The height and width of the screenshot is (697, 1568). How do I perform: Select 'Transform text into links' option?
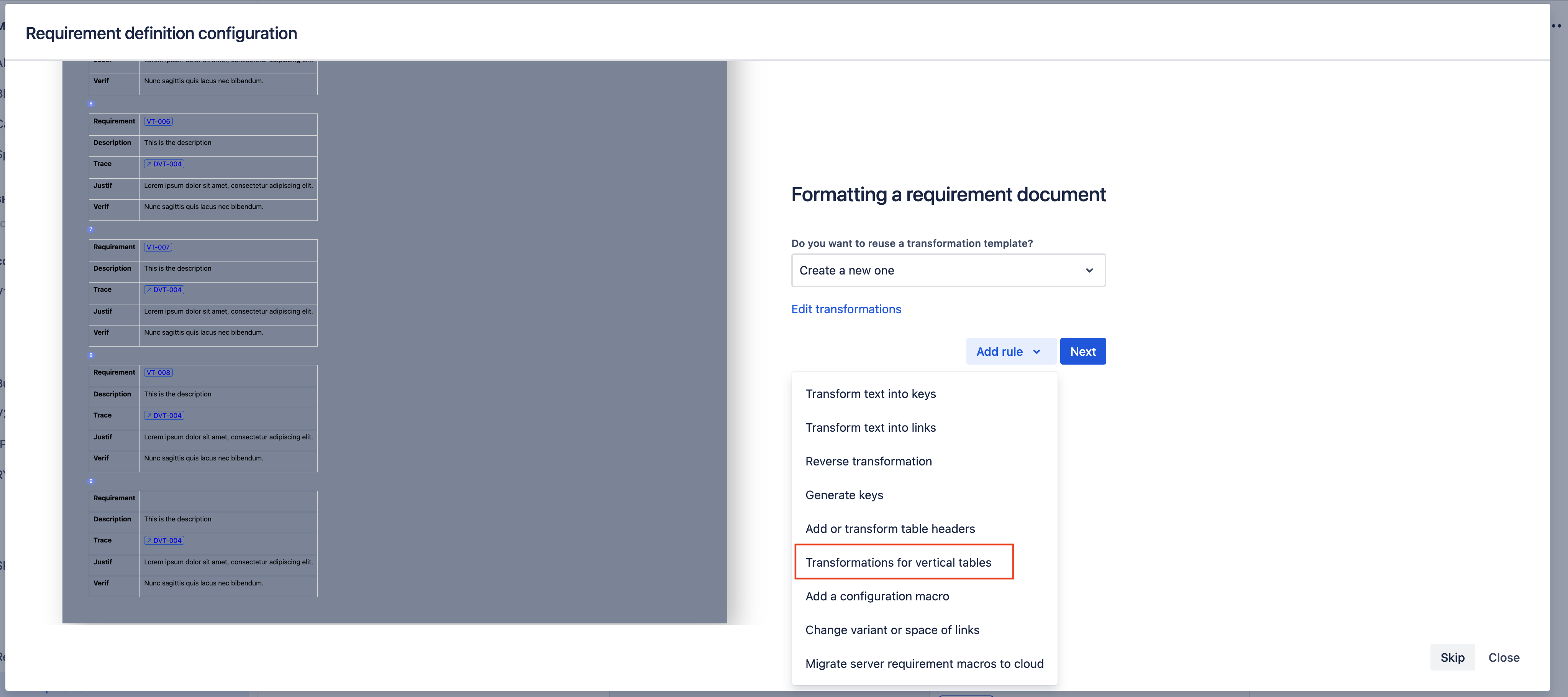point(870,427)
